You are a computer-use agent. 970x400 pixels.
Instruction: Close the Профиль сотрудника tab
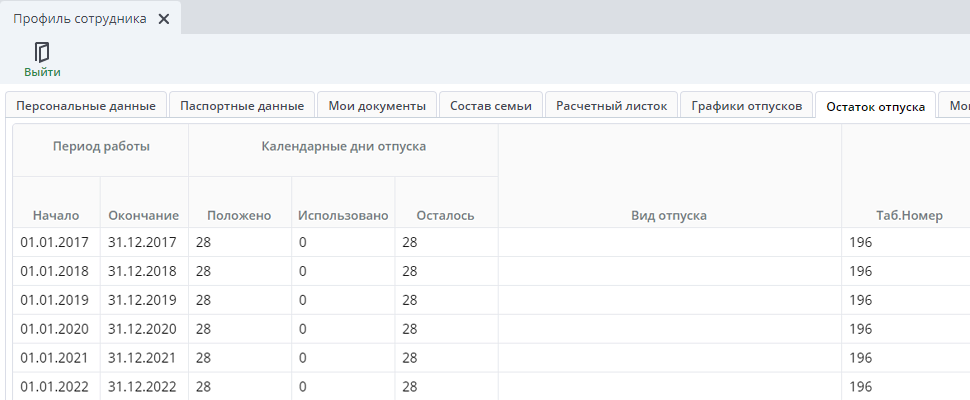click(164, 19)
